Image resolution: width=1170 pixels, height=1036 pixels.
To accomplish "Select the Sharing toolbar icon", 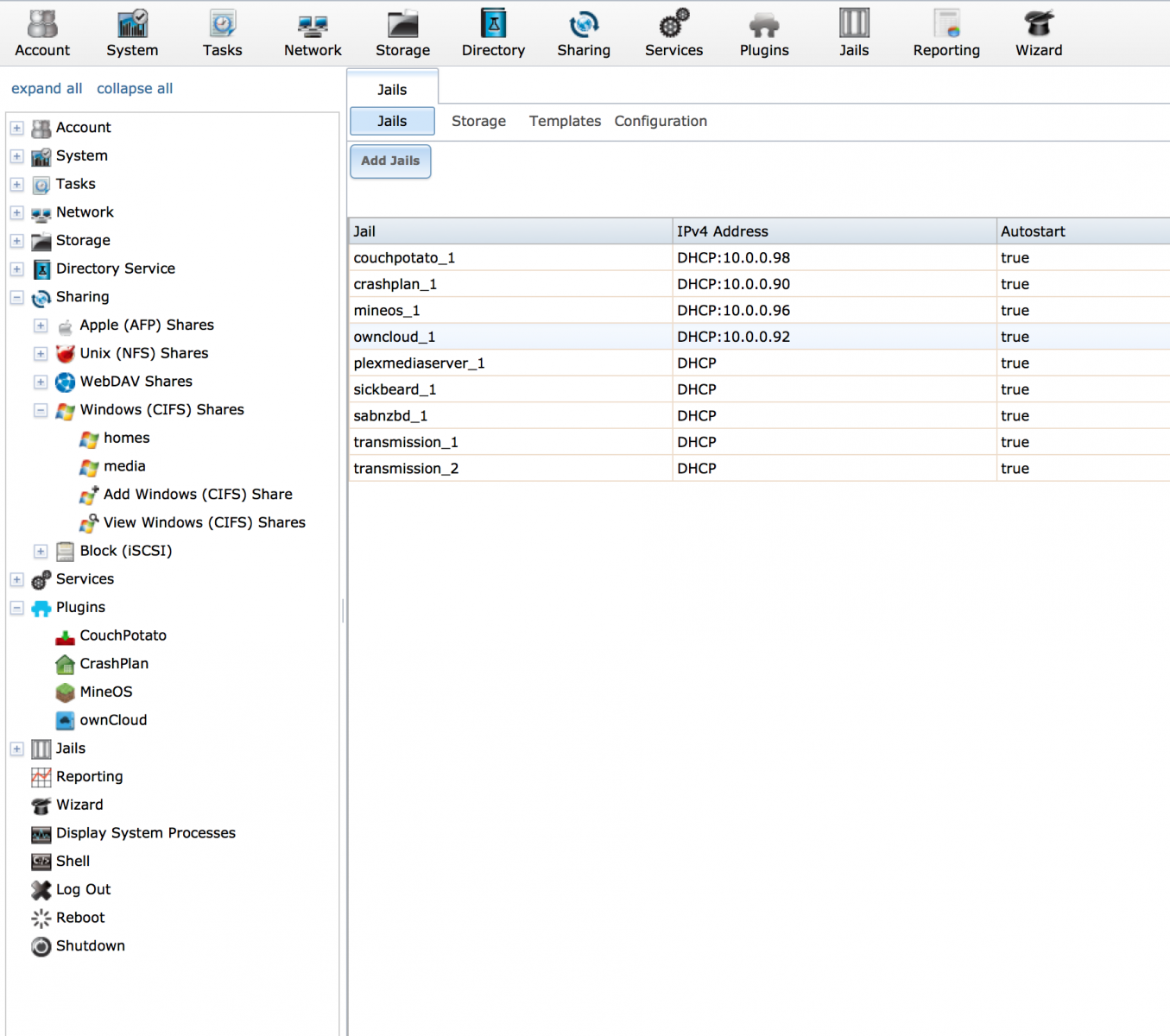I will tap(584, 33).
